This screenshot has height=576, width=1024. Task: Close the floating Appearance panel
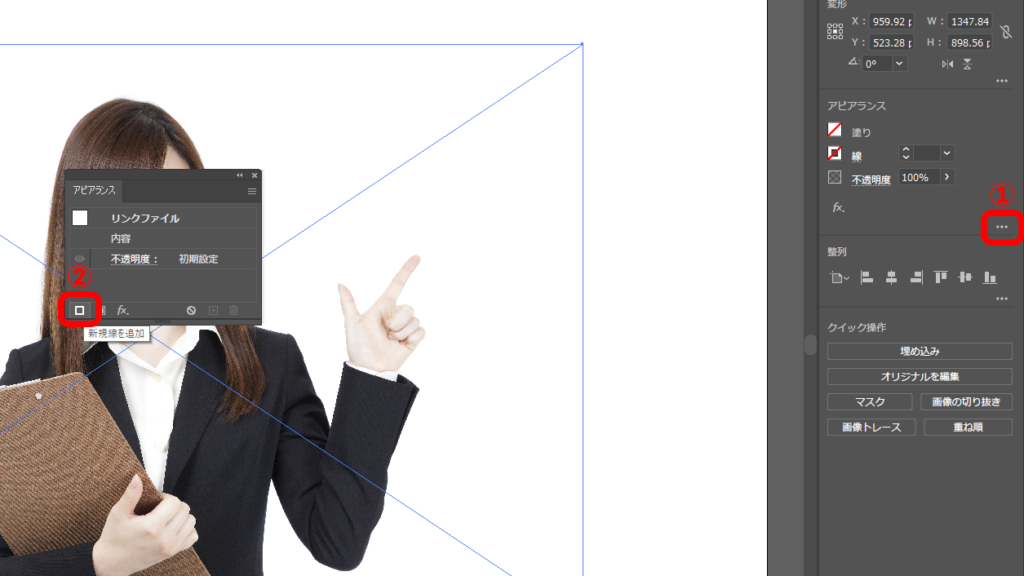255,175
